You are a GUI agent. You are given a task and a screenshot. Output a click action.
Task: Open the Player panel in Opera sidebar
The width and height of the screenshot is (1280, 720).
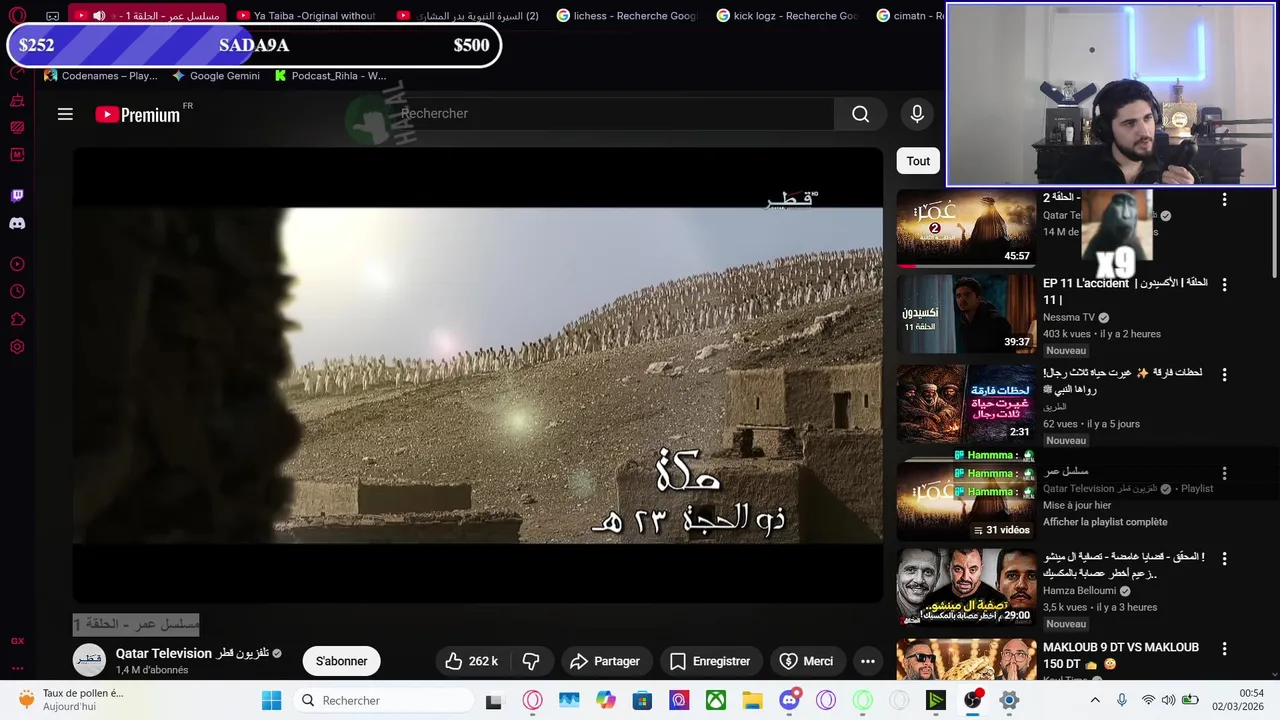pos(17,264)
